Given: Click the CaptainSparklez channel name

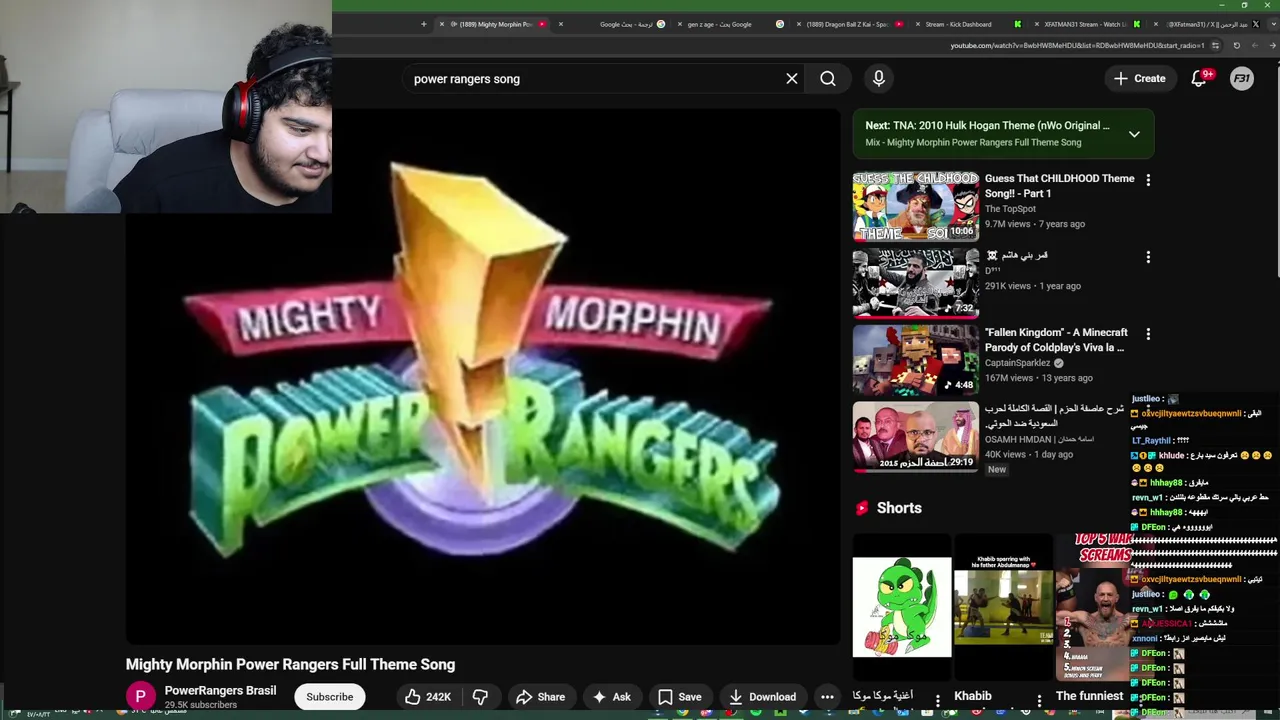Looking at the screenshot, I should 1017,363.
